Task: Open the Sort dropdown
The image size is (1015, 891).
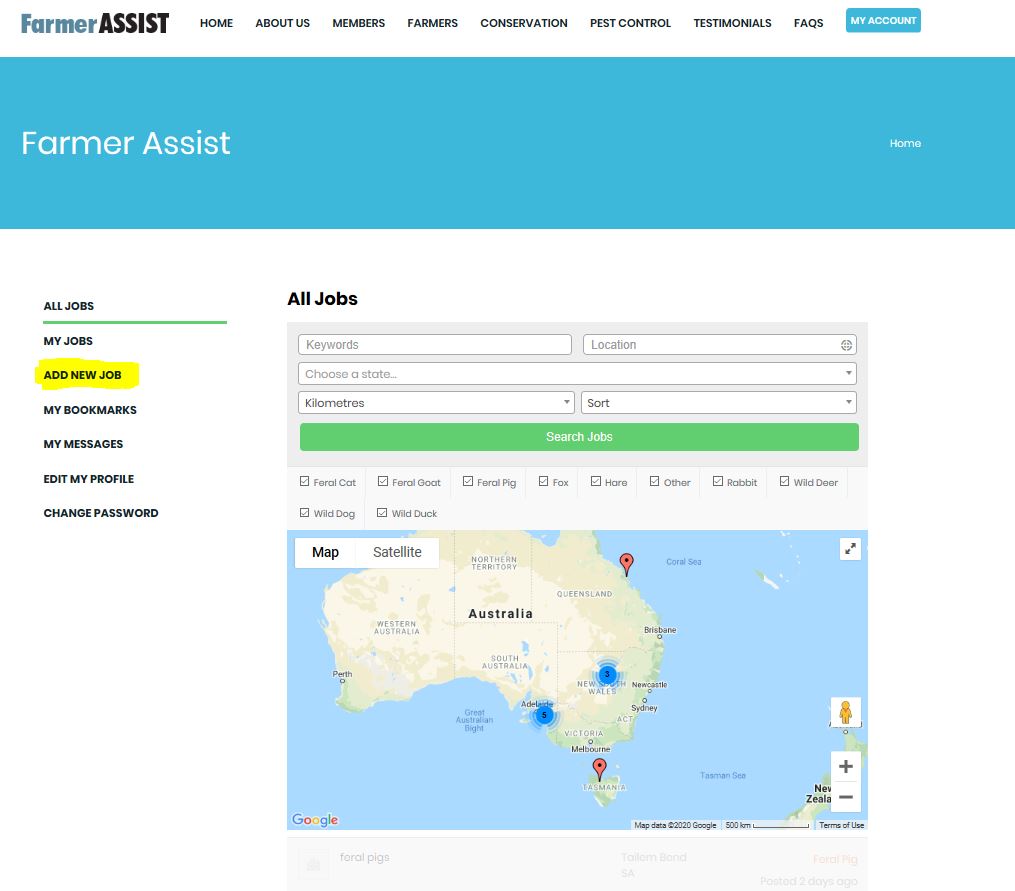Action: click(x=718, y=403)
